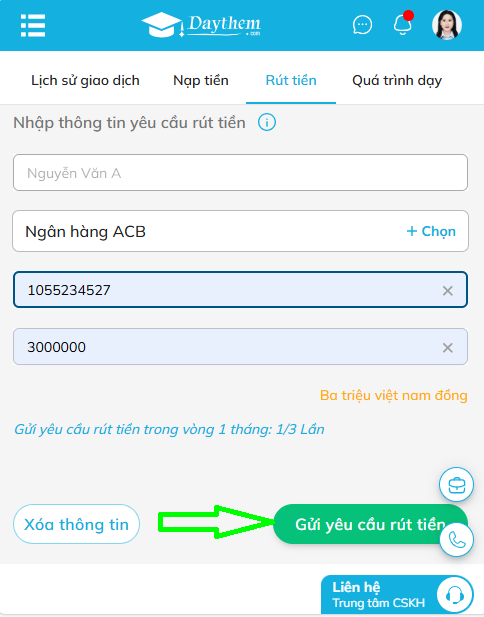Click the floating phone call icon
484x617 pixels.
tap(456, 539)
